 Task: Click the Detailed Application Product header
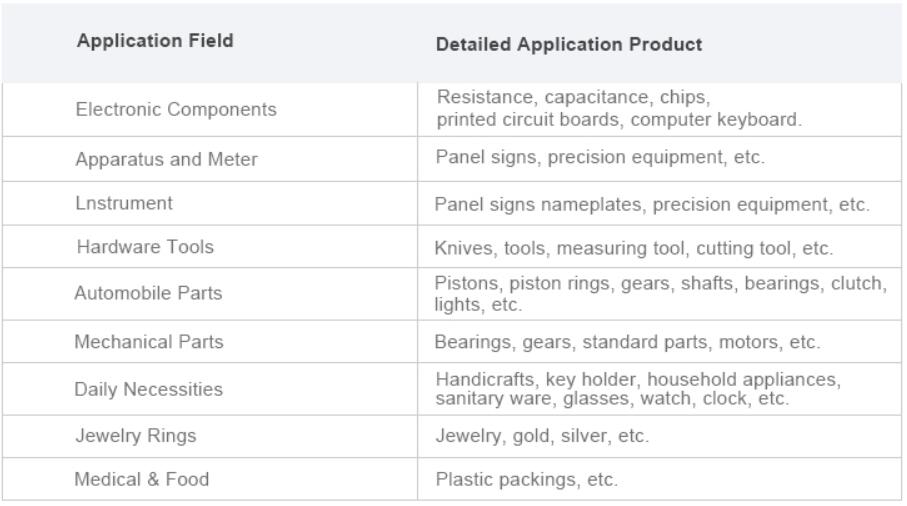pyautogui.click(x=569, y=45)
